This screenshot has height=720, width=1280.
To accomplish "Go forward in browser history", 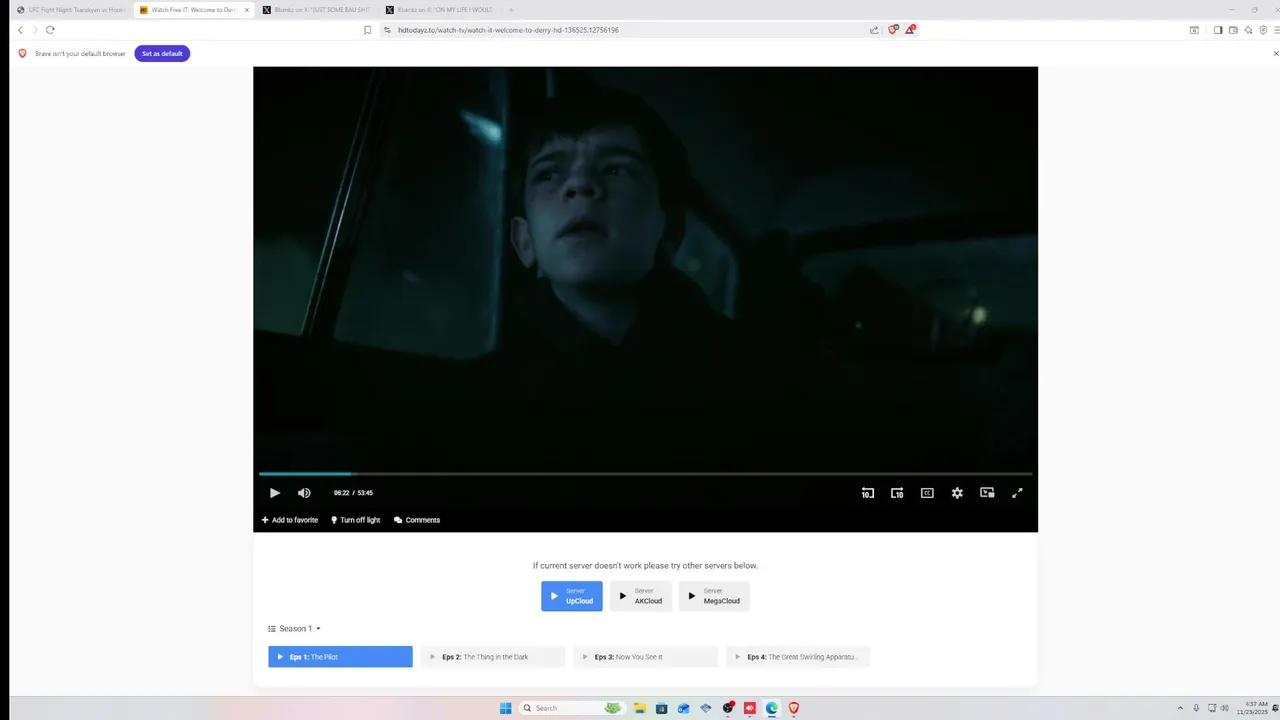I will click(35, 30).
